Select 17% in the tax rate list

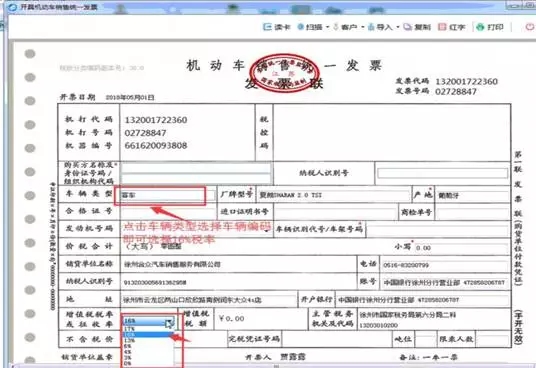148,329
